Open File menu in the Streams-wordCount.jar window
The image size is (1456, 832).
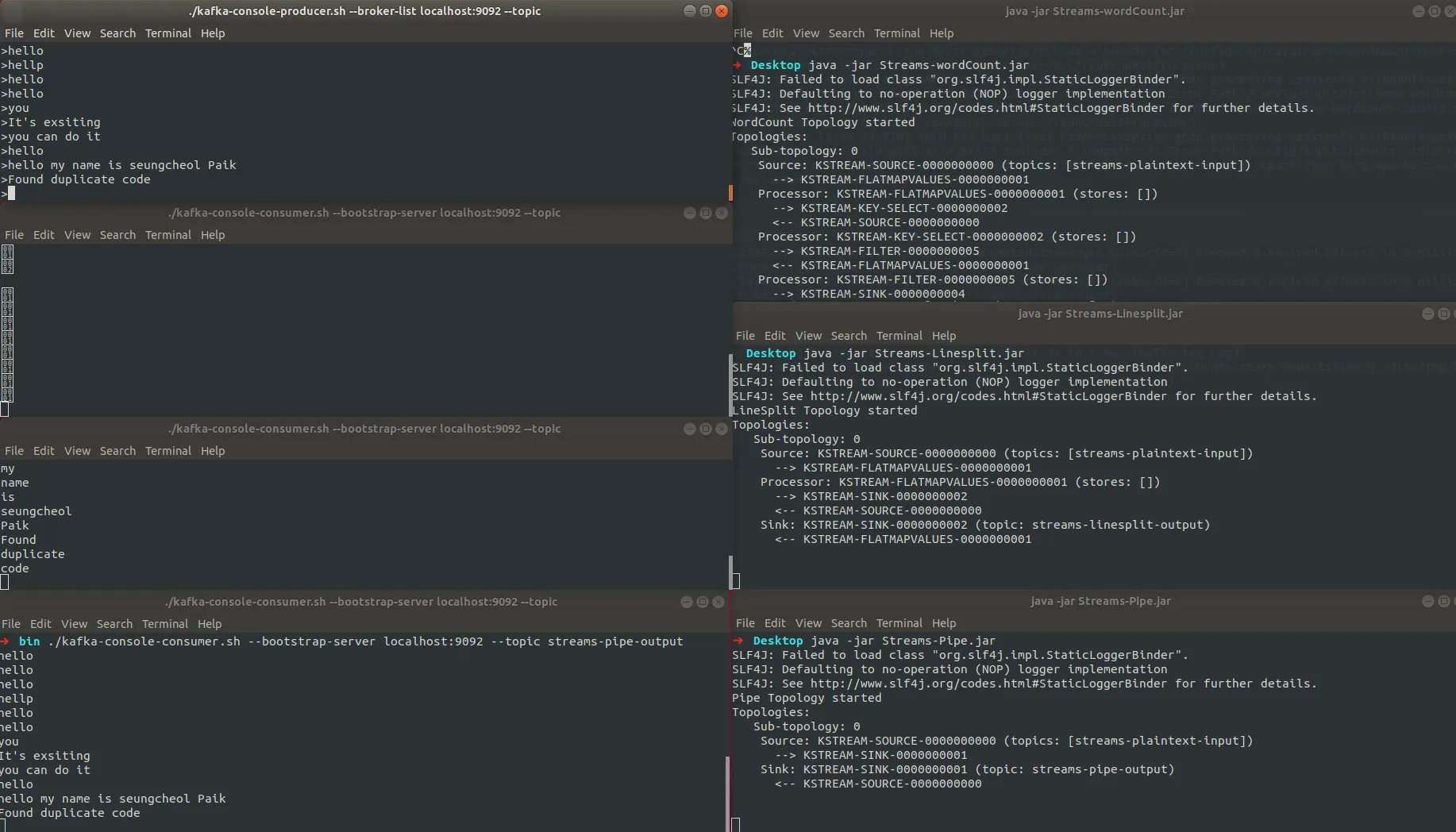743,33
